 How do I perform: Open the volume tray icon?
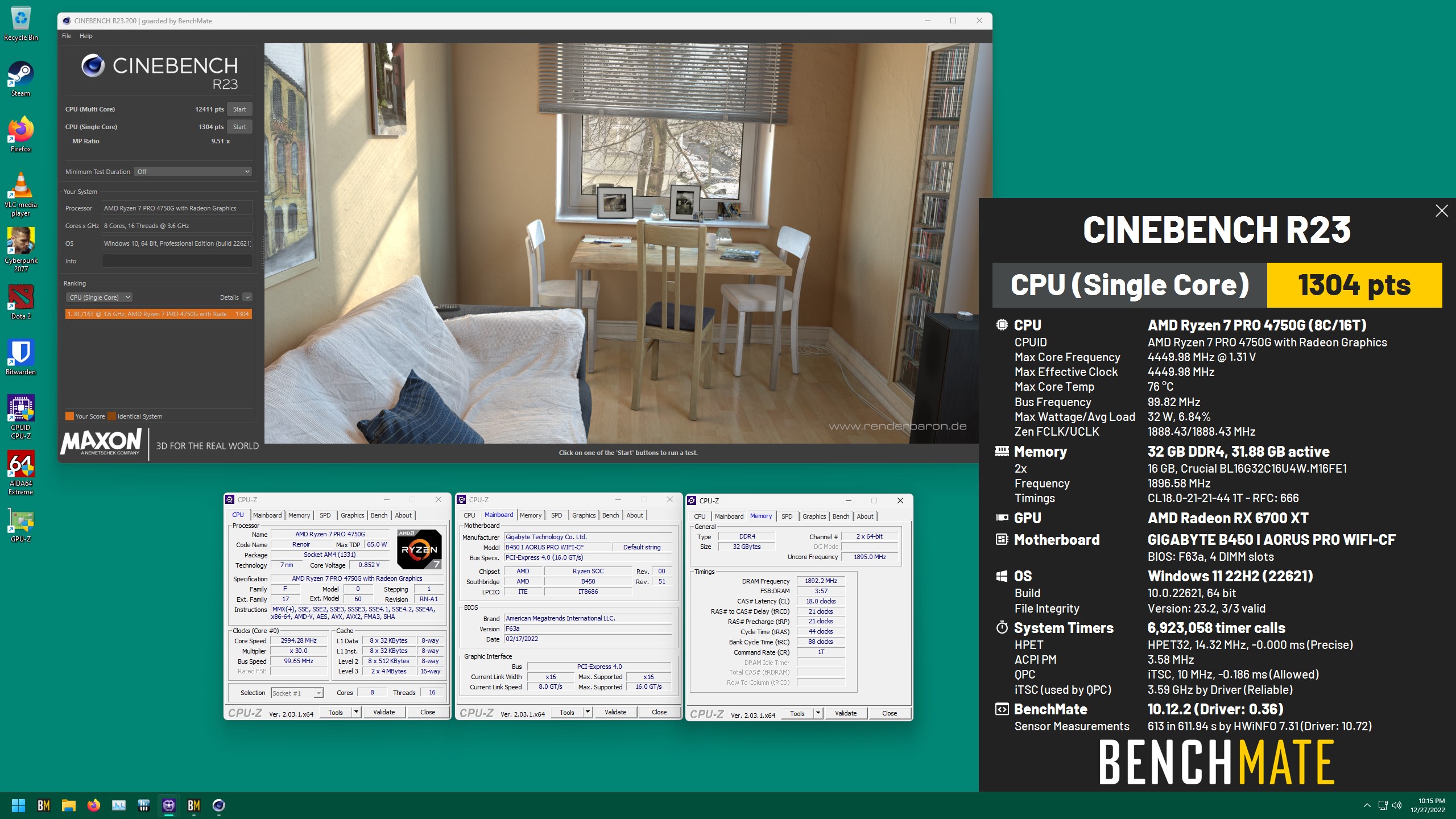[1397, 805]
